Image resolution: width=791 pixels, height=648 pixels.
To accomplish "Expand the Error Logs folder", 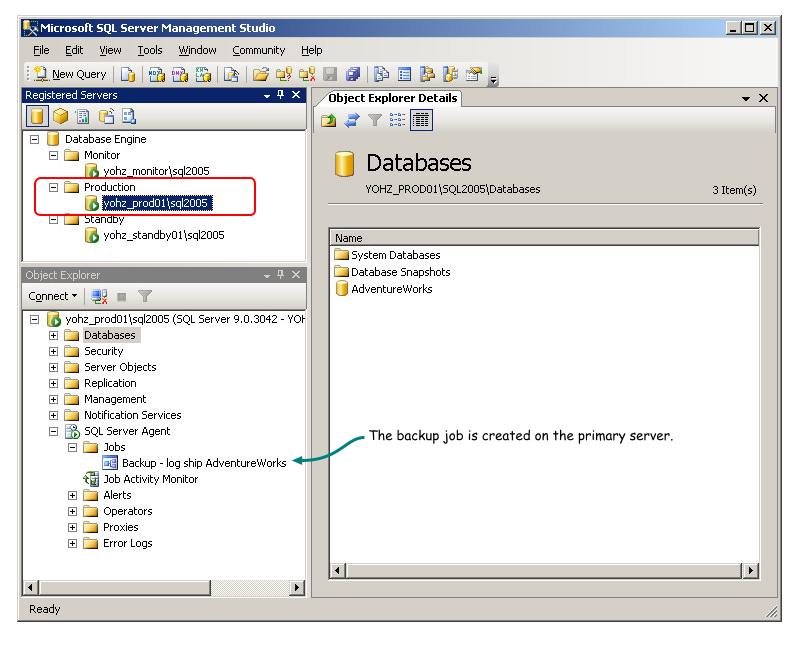I will point(73,544).
